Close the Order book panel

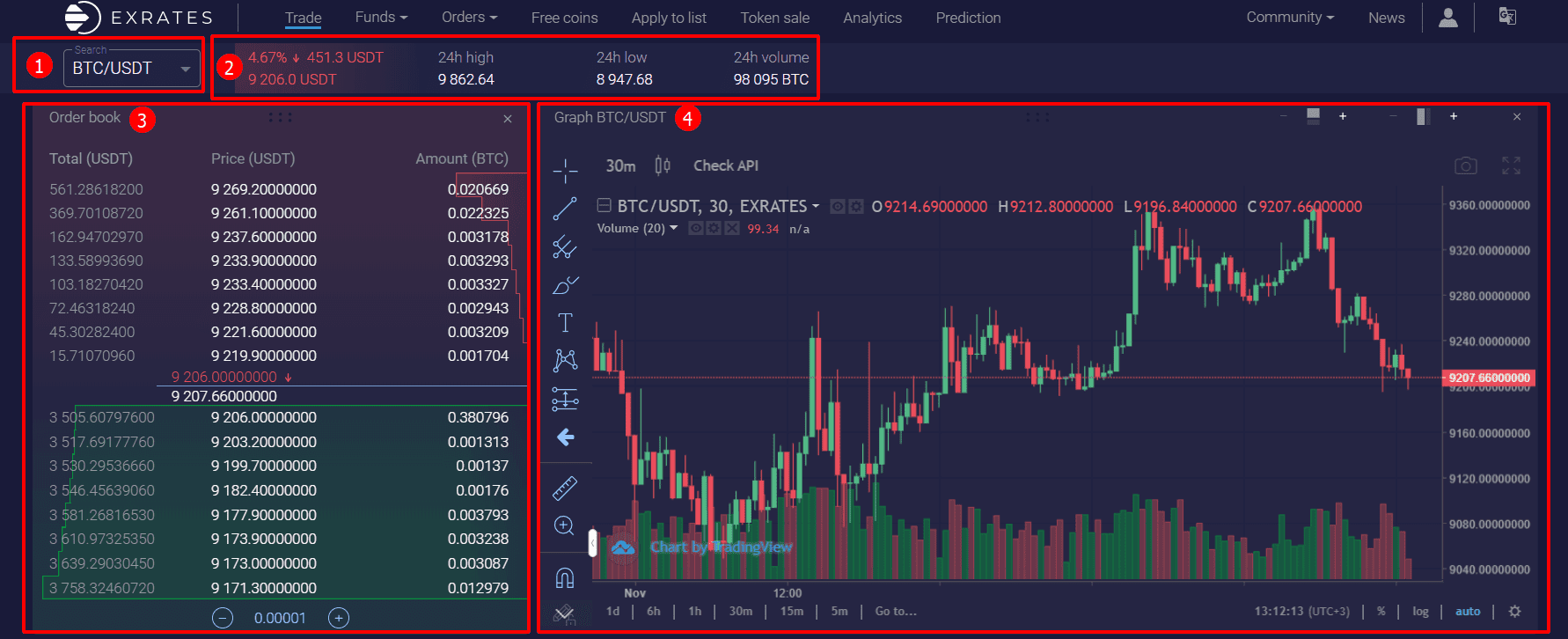(508, 119)
